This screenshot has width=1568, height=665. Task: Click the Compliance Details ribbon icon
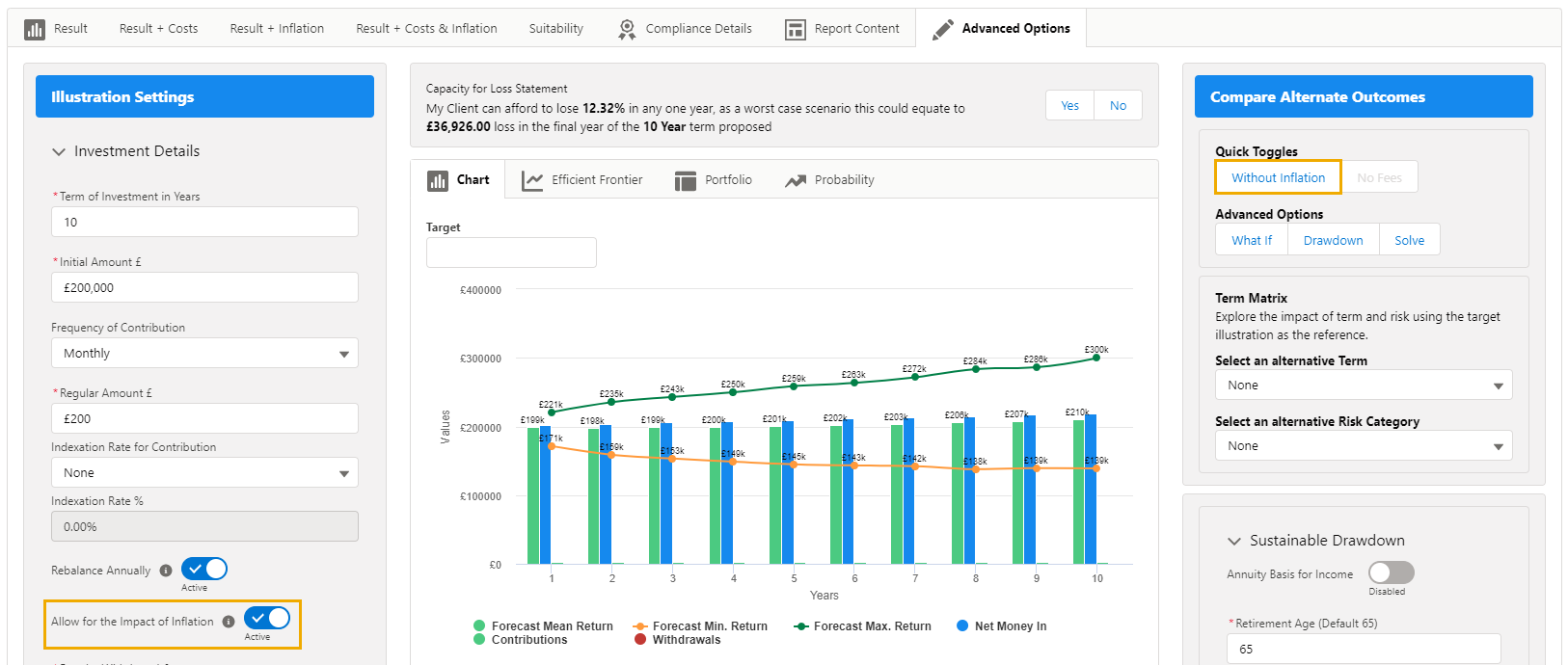[627, 29]
